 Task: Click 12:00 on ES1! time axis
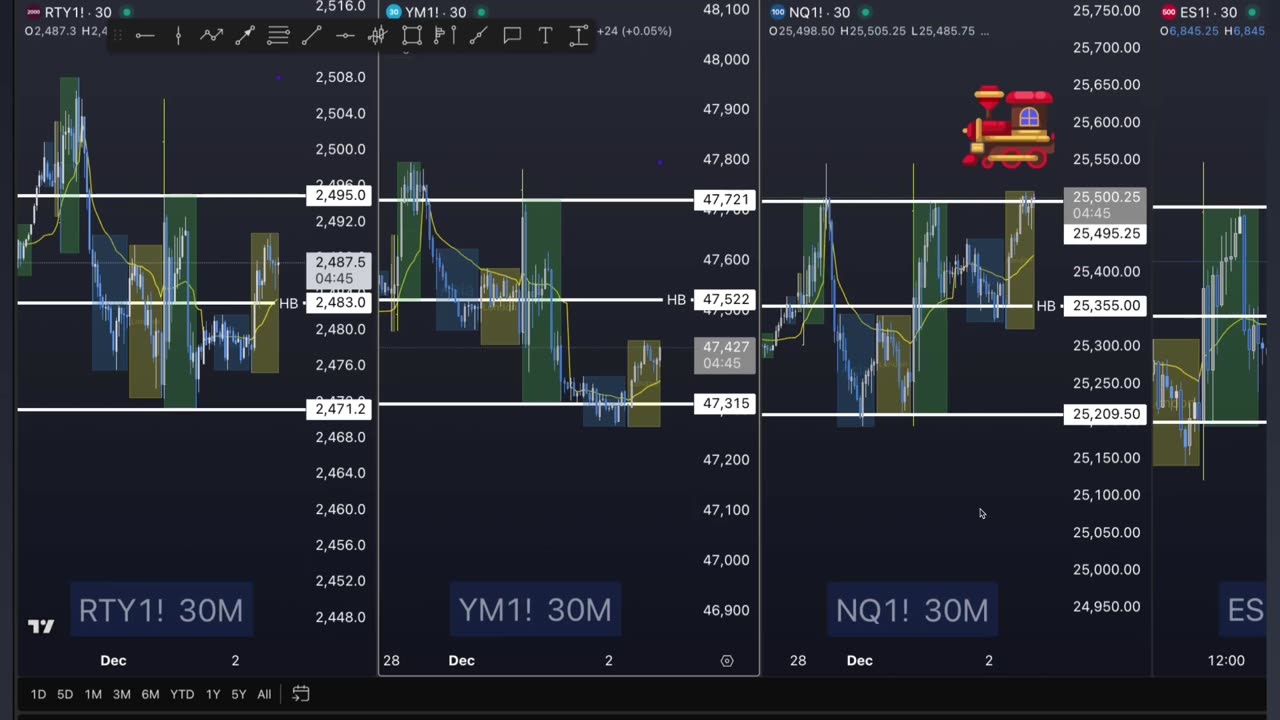coord(1226,660)
